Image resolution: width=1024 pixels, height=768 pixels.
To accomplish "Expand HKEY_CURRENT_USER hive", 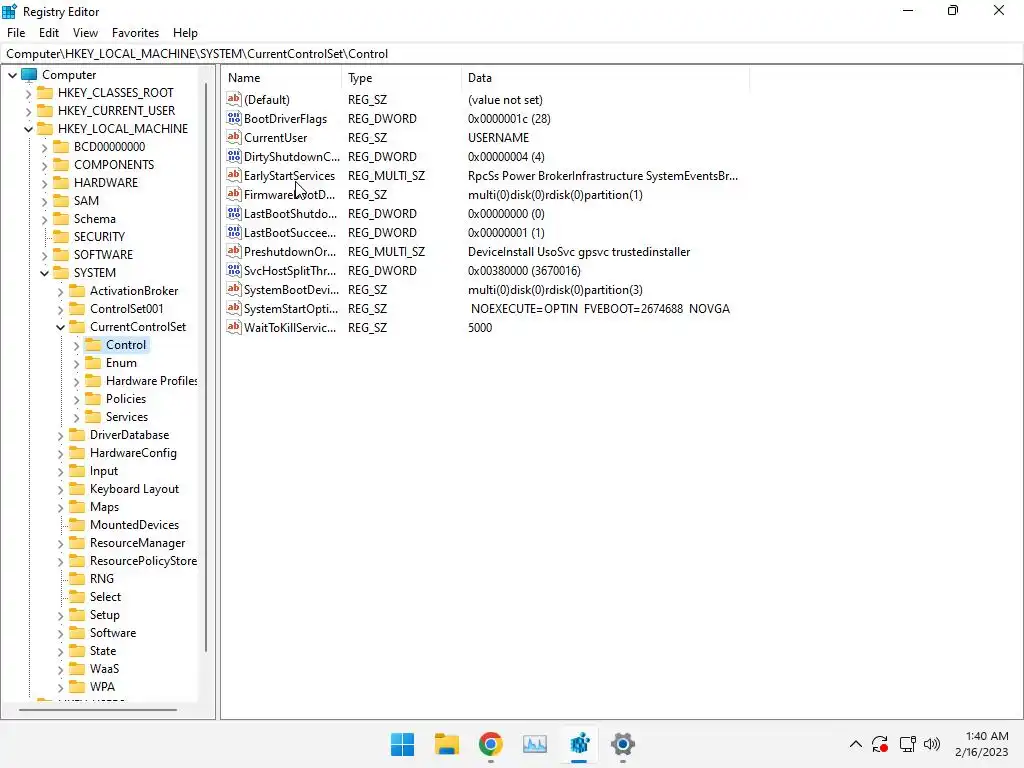I will point(28,111).
